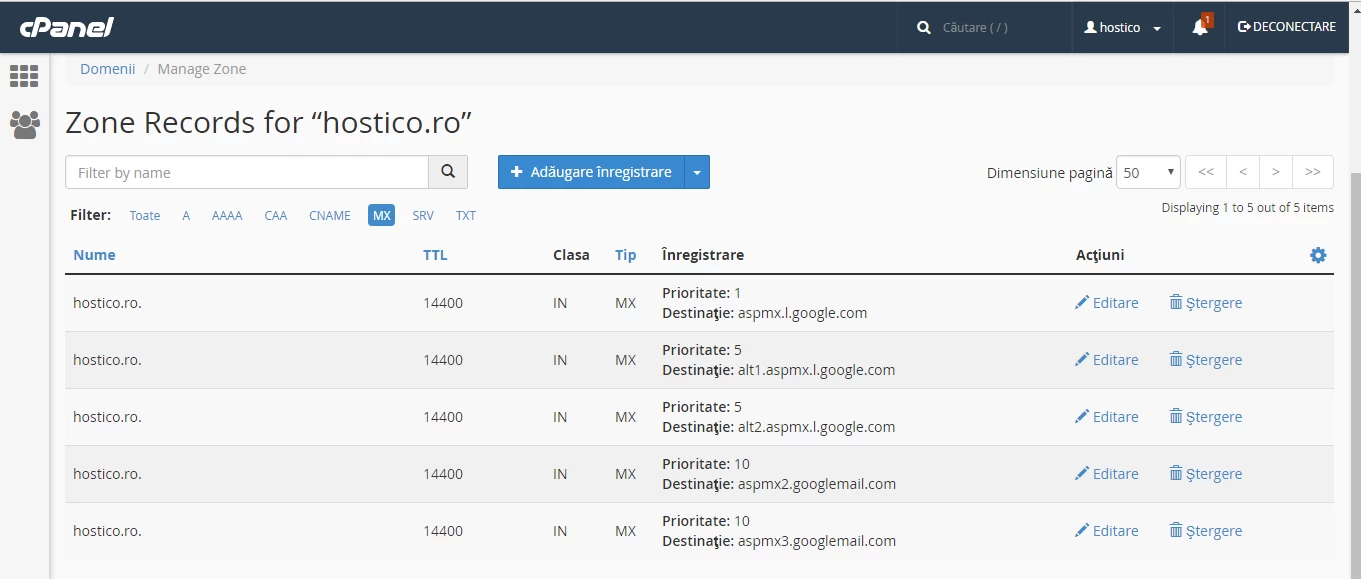The image size is (1361, 579).
Task: Select the TXT filter tab
Action: 466,215
